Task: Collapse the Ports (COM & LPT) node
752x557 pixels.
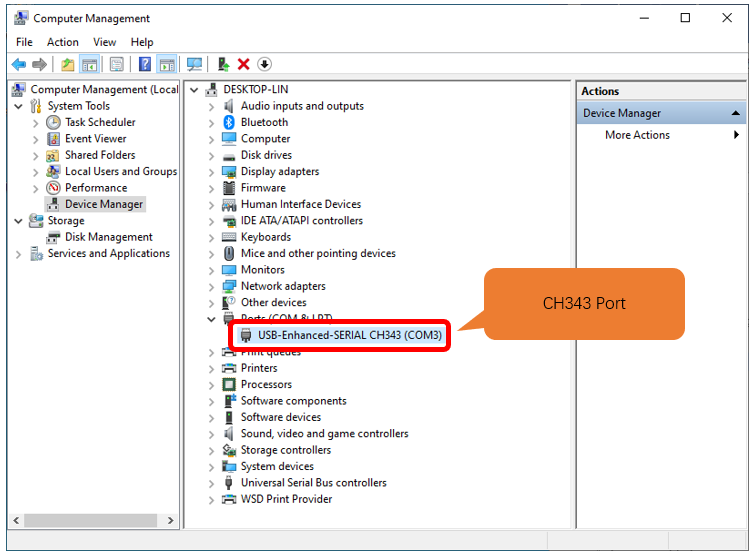Action: [211, 319]
